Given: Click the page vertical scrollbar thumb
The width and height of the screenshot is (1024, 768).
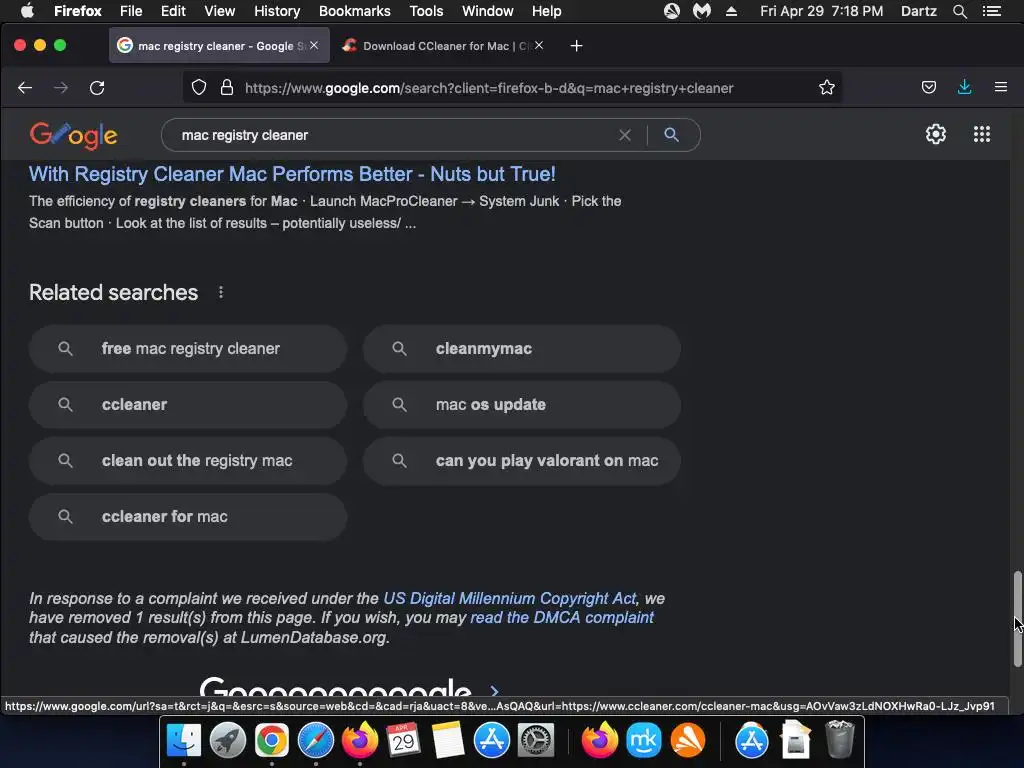Looking at the screenshot, I should pos(1017,618).
